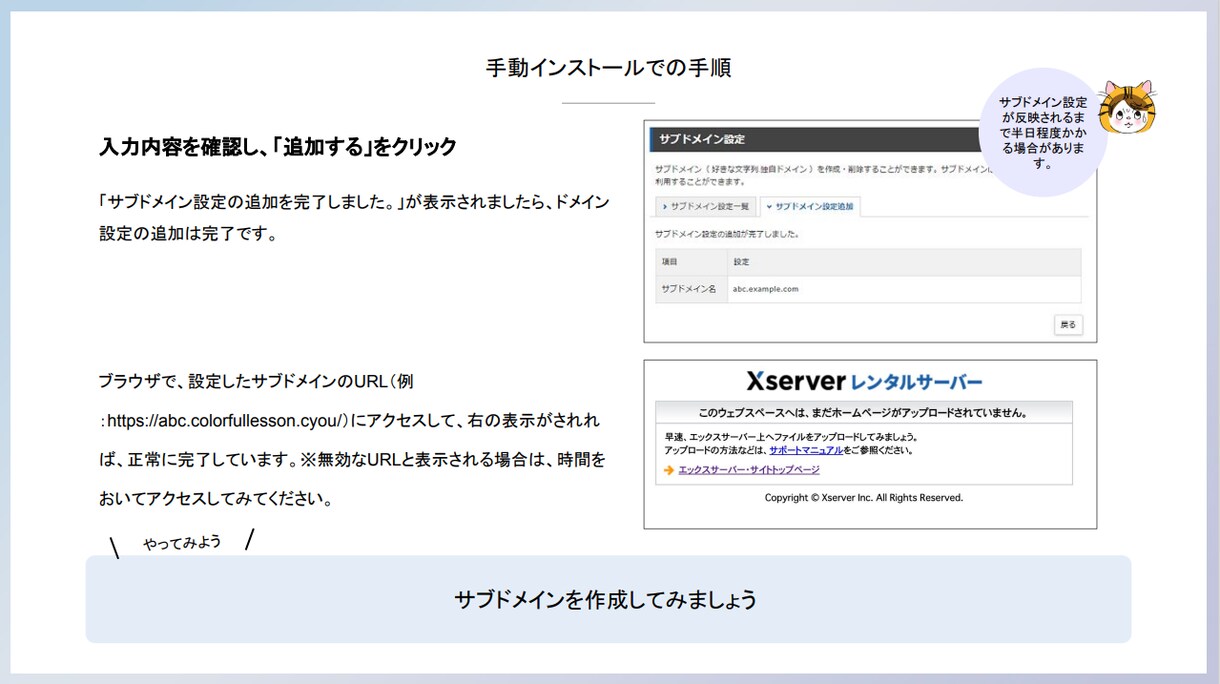The image size is (1220, 684).
Task: Click the speech bubble about サブドメイン設定 delay
Action: [x=1043, y=132]
